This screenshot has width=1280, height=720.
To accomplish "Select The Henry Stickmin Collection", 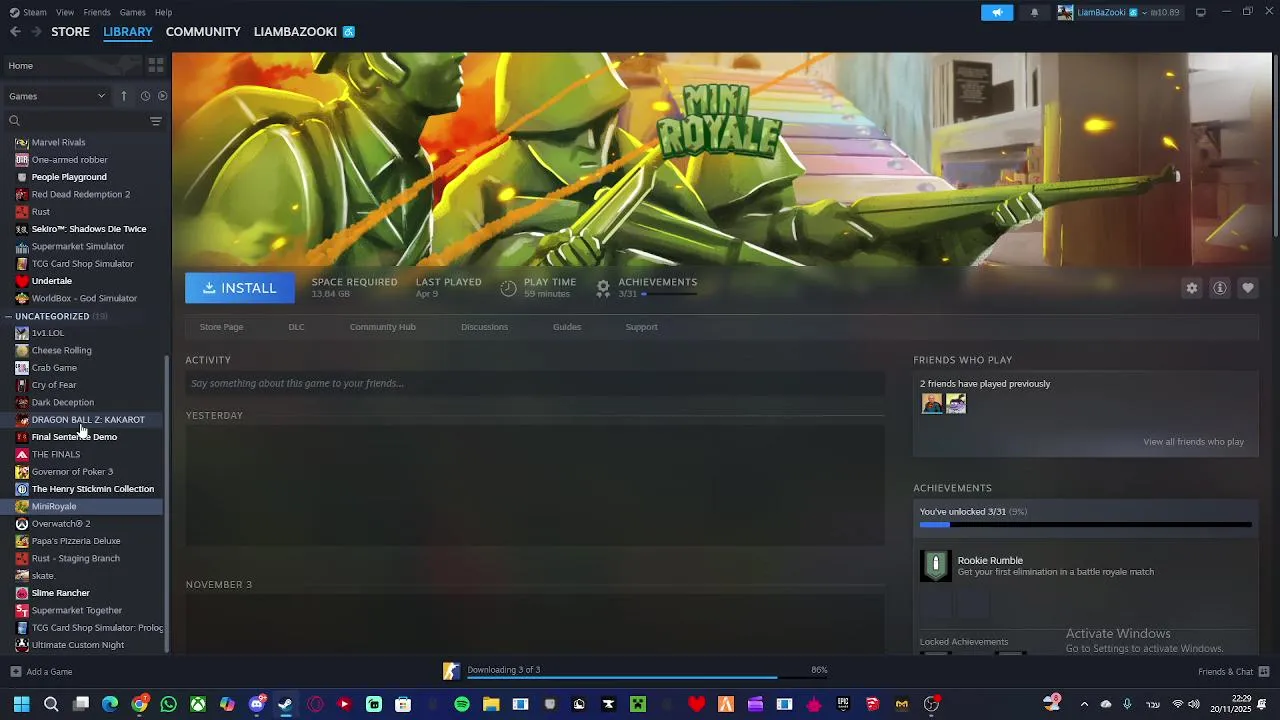I will [92, 489].
